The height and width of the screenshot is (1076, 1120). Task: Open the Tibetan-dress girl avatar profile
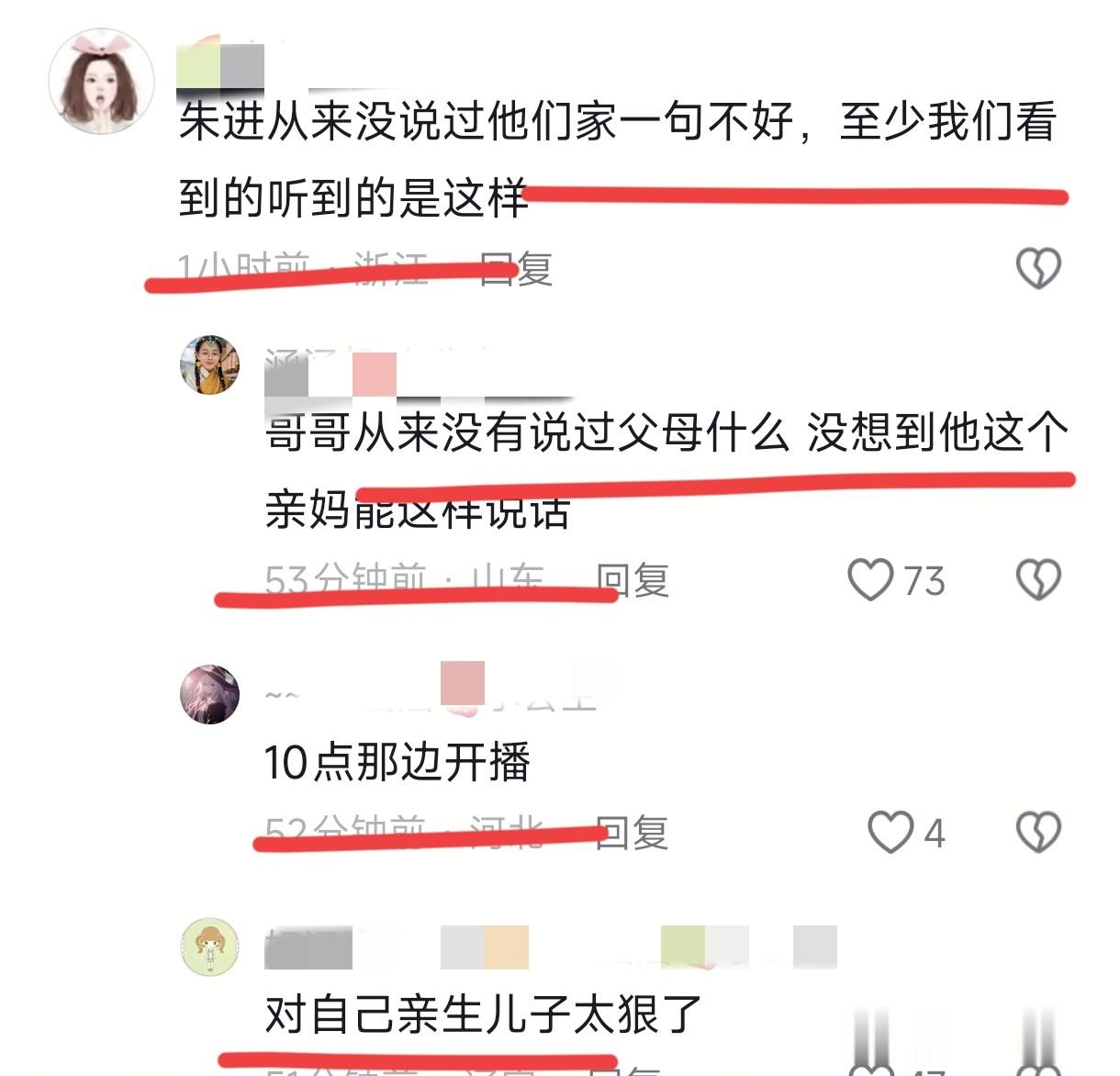tap(209, 364)
